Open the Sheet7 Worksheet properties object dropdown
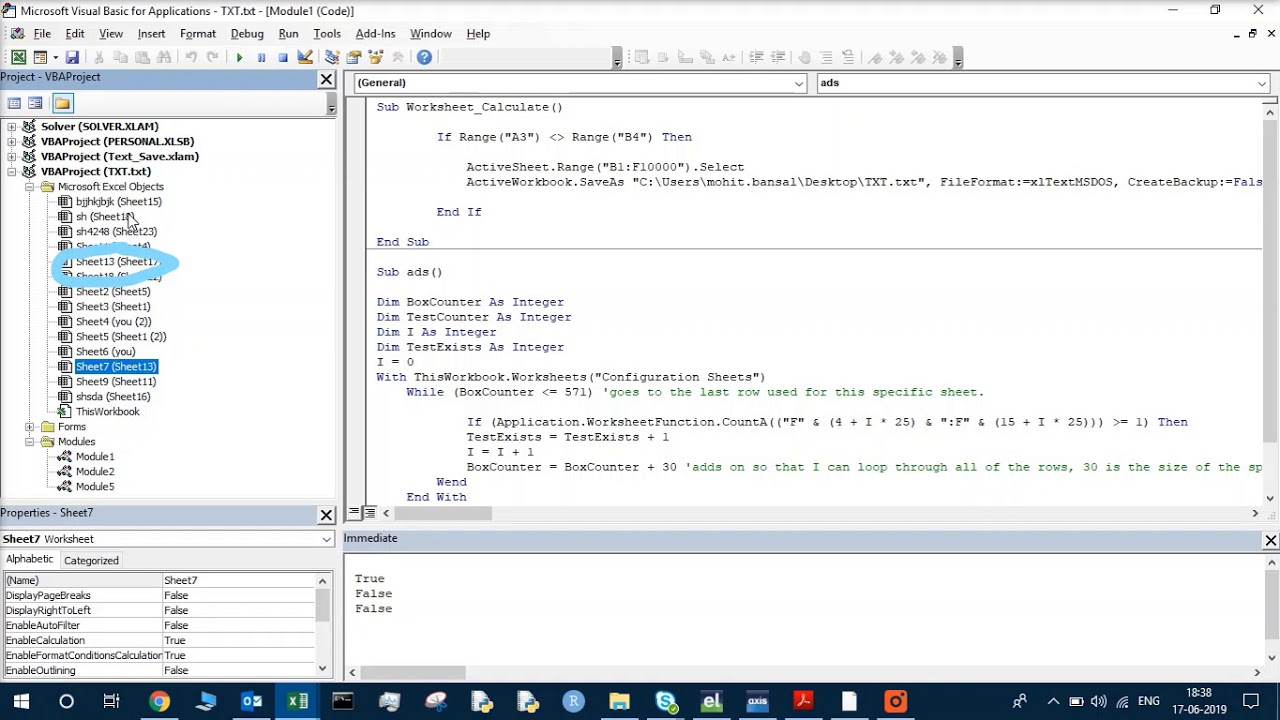Screen dimensions: 1280x720 [x=326, y=539]
